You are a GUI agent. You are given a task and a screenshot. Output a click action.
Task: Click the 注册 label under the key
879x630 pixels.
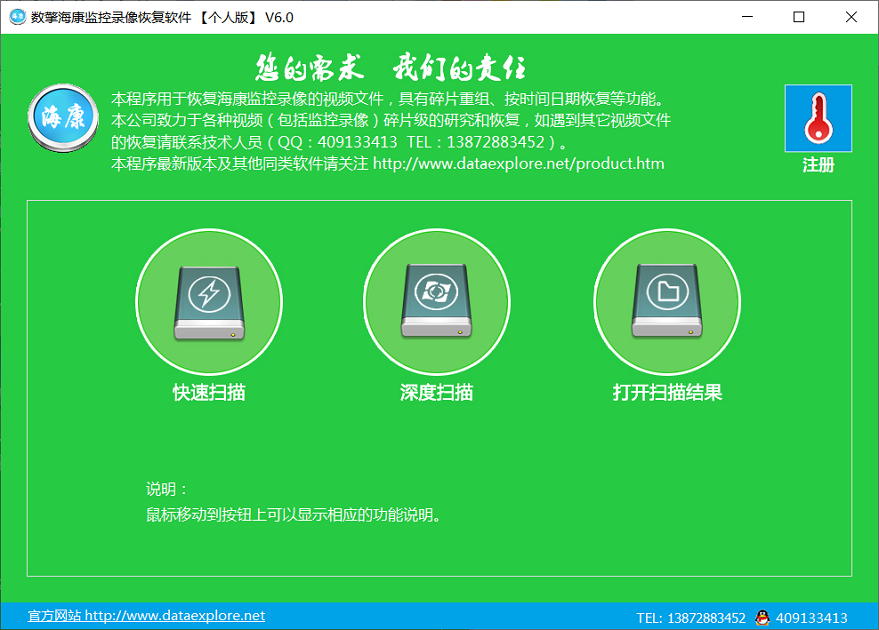[818, 165]
